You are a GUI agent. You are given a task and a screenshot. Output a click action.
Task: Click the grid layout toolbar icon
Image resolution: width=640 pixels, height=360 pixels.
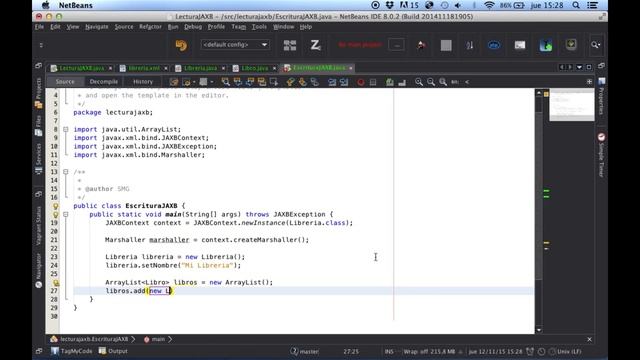[290, 45]
